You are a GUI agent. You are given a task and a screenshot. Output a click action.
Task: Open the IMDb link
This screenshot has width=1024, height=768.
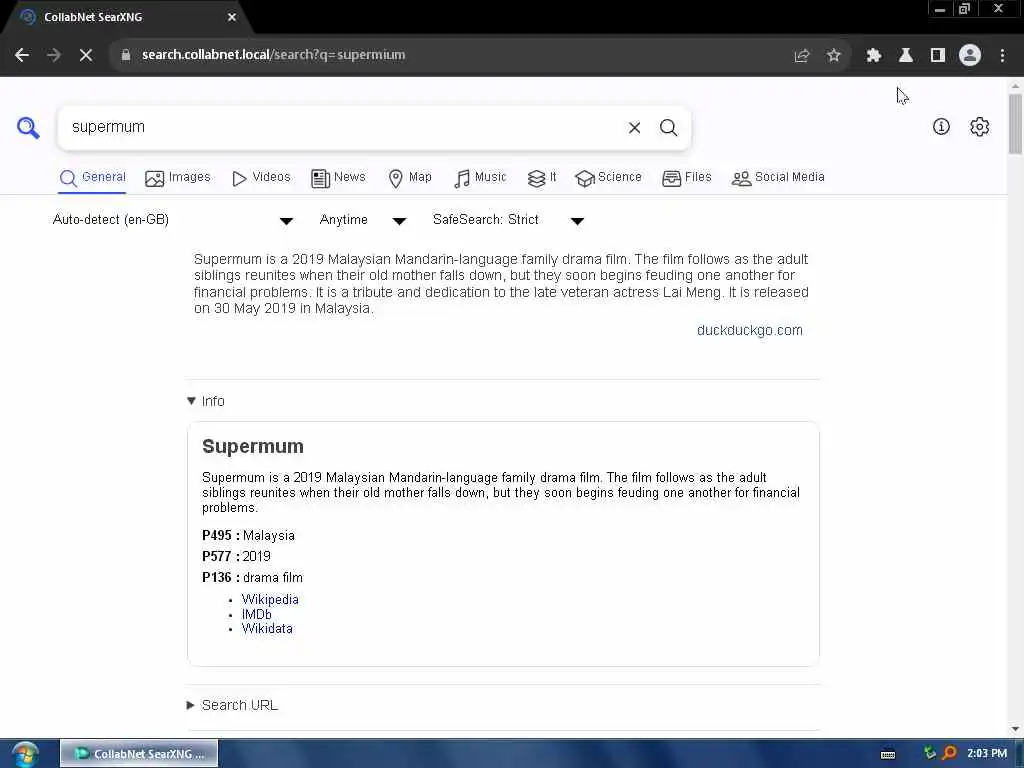pyautogui.click(x=256, y=615)
